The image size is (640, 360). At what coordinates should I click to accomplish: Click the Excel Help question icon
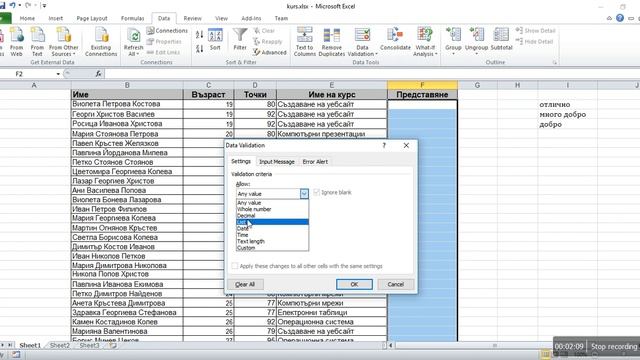tap(620, 18)
